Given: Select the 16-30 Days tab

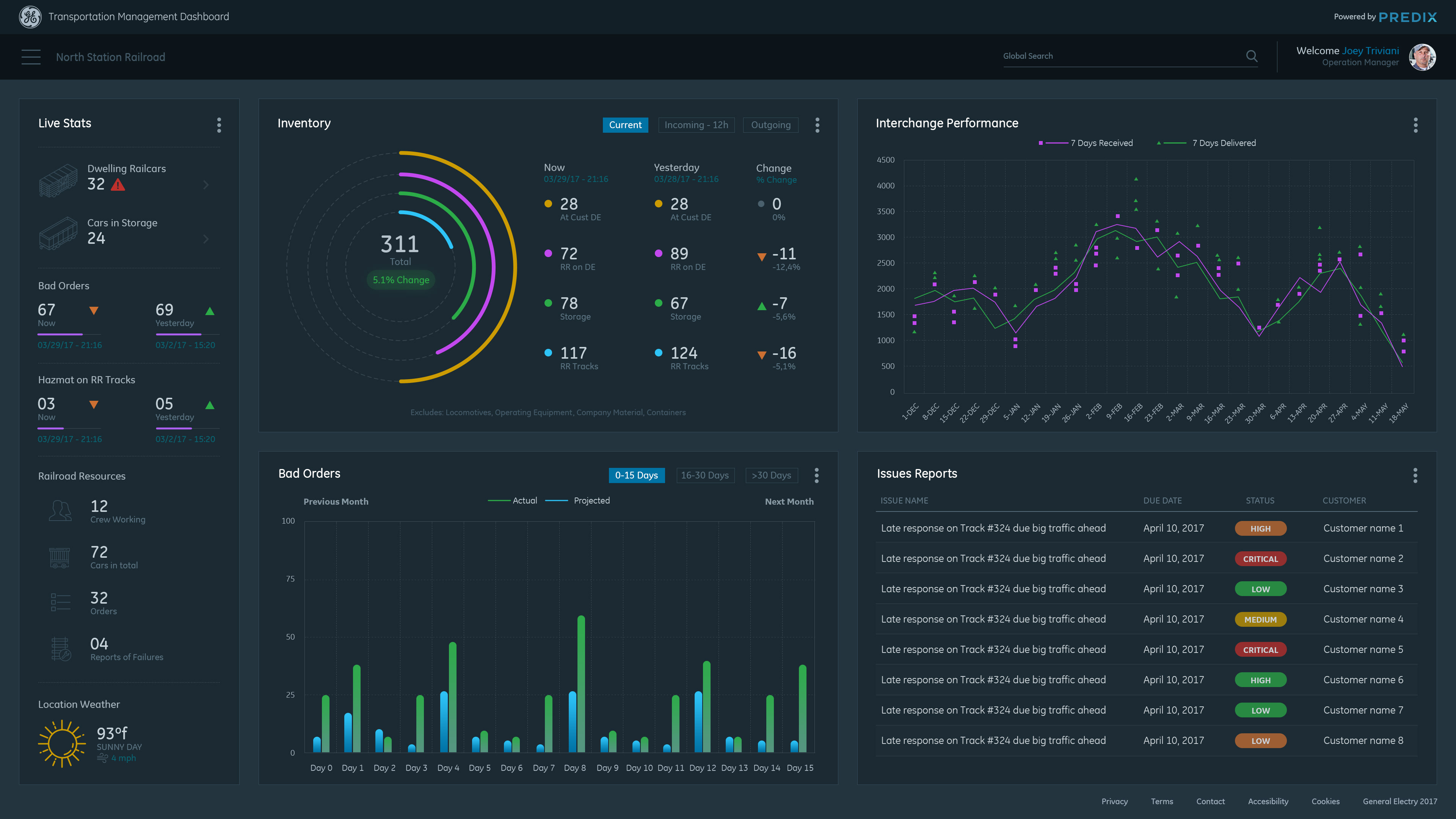Looking at the screenshot, I should (705, 475).
